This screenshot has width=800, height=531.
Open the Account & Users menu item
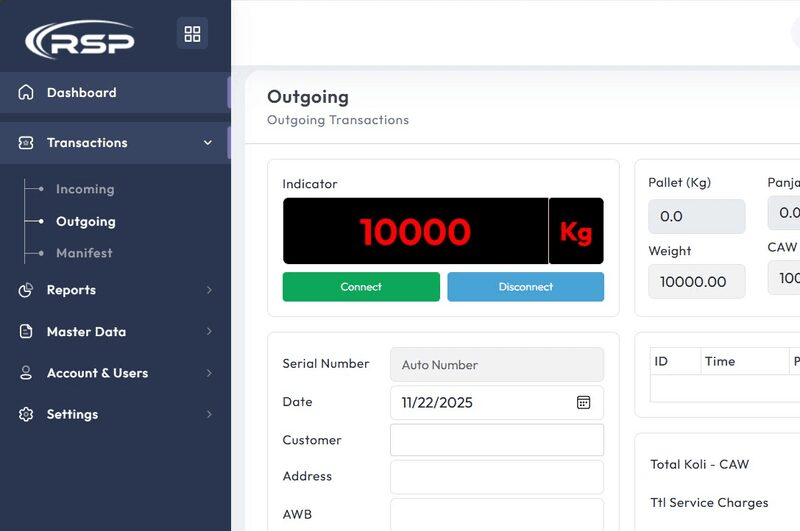[x=115, y=373]
